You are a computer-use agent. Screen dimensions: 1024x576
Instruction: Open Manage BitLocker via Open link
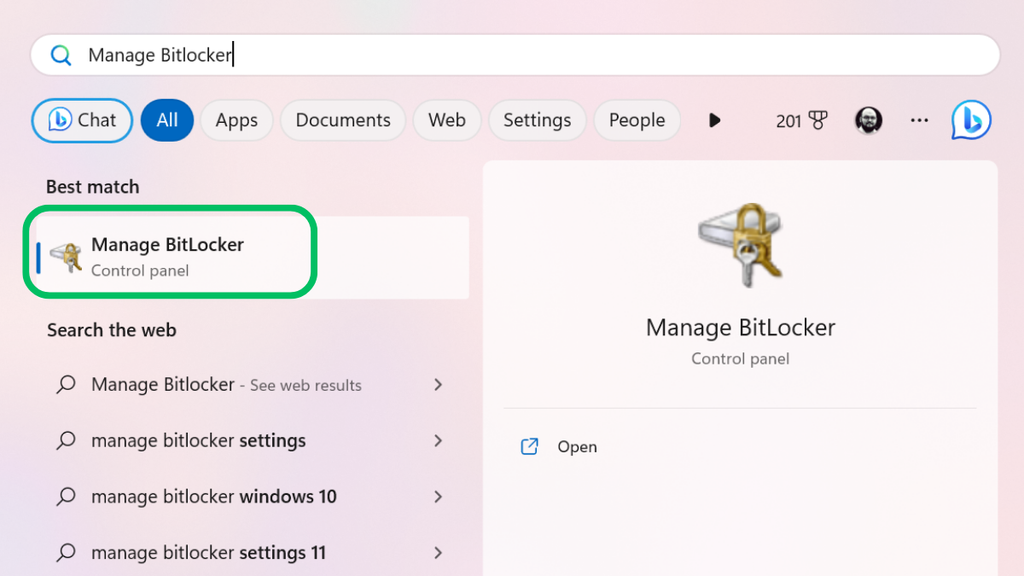coord(577,447)
